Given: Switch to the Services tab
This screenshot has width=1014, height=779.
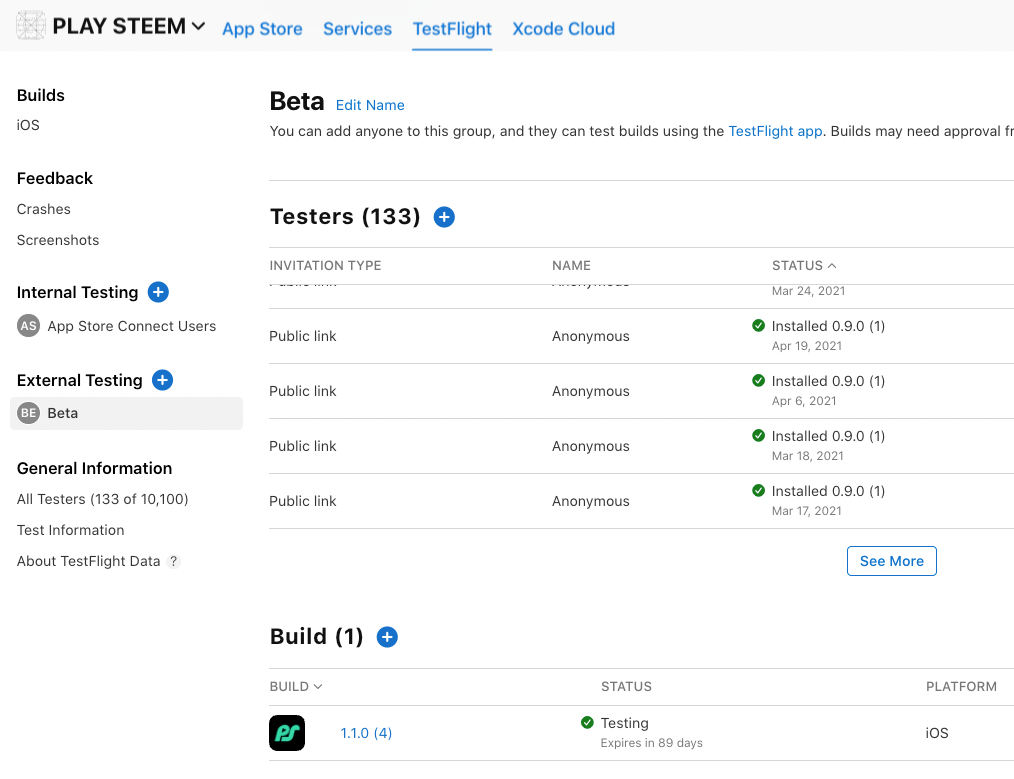Looking at the screenshot, I should click(358, 29).
